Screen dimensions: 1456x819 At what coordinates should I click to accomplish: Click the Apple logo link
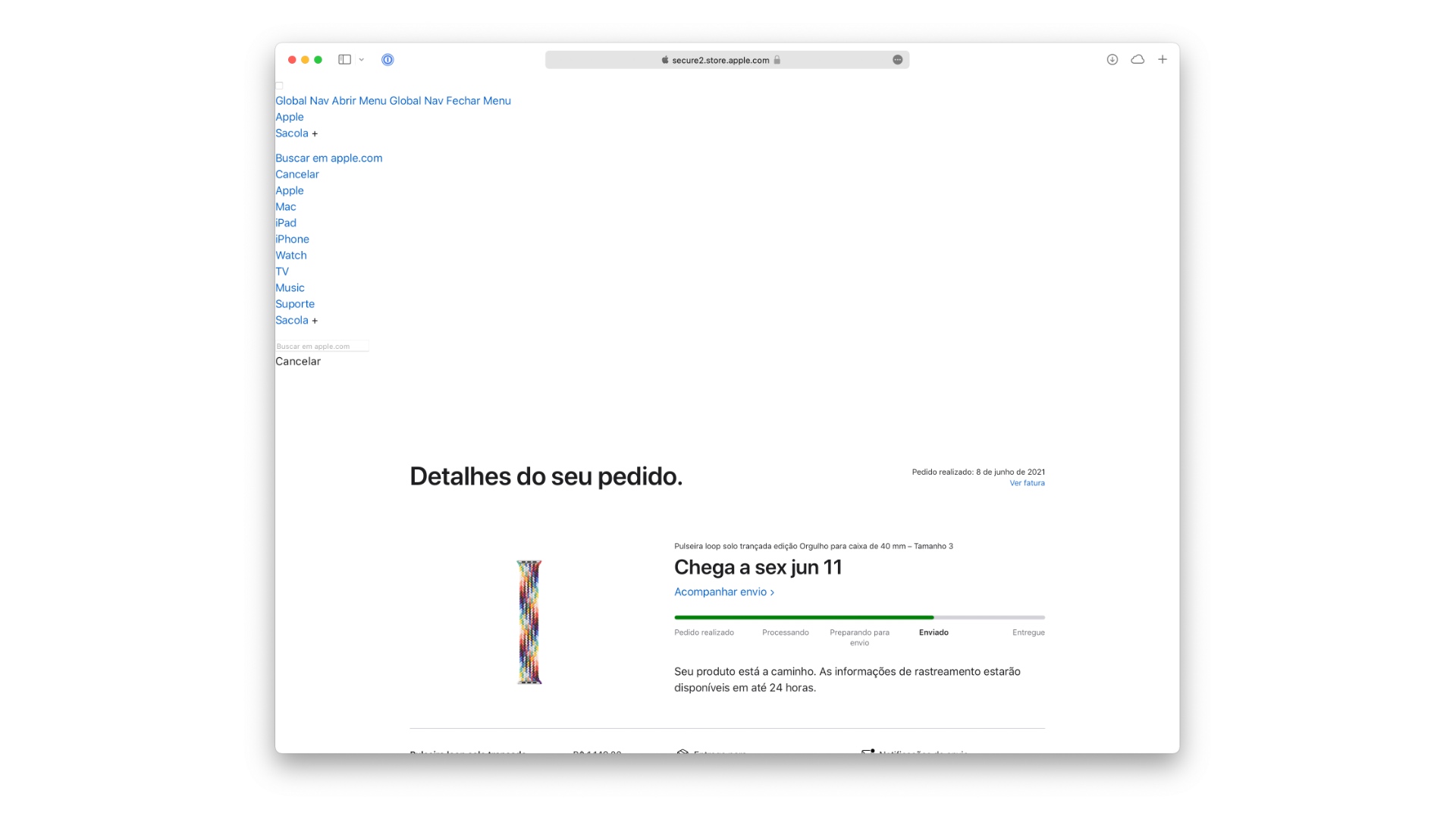pyautogui.click(x=288, y=117)
